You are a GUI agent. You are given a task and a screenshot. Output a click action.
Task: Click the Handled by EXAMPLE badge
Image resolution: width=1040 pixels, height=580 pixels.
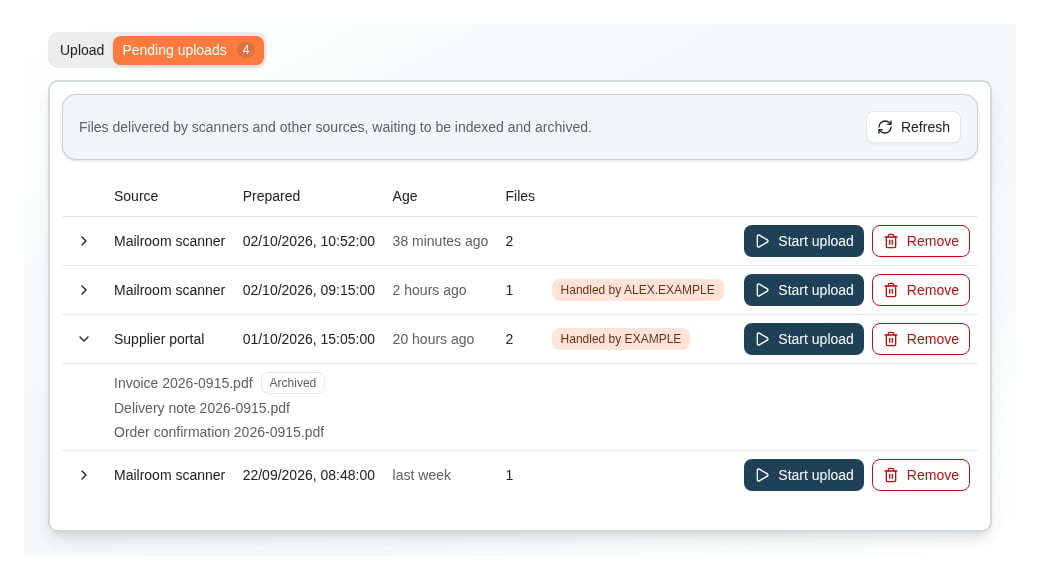(x=621, y=339)
